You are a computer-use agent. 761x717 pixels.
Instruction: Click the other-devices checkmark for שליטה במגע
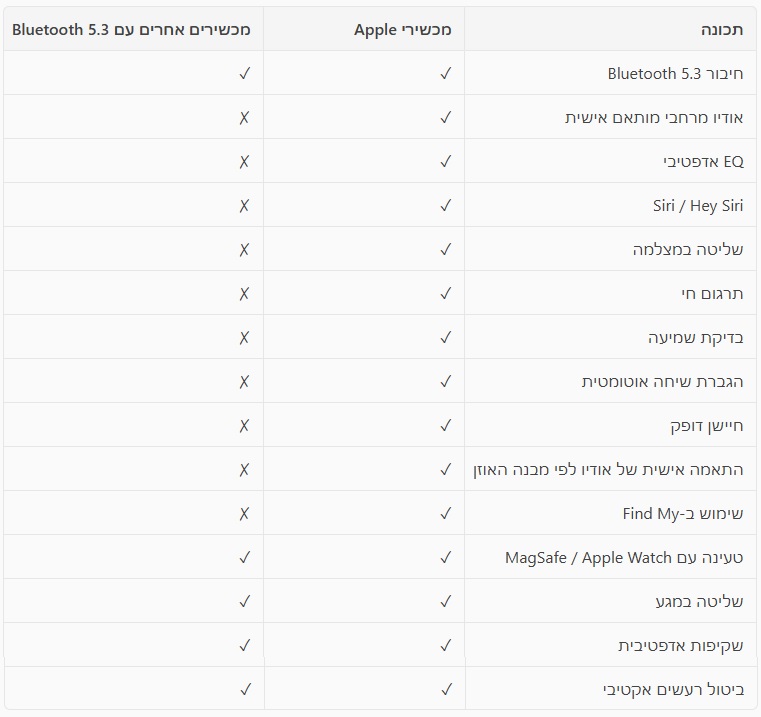coord(244,602)
